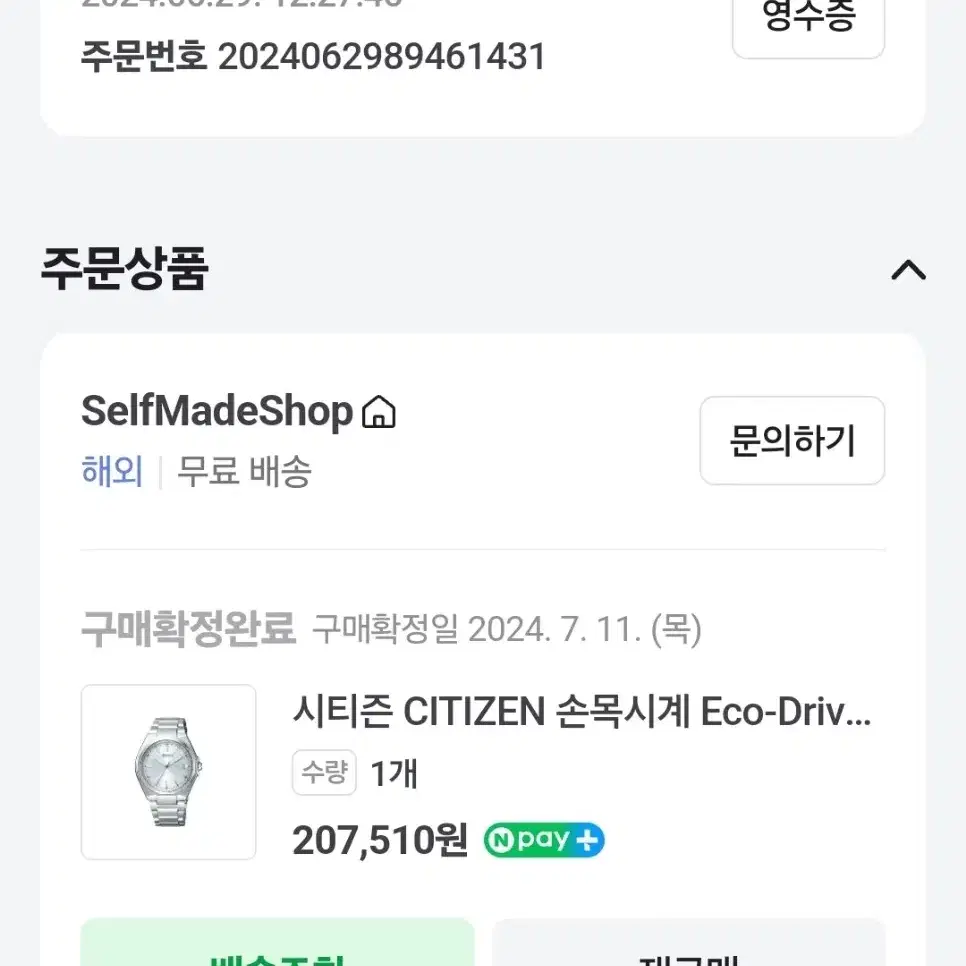
Task: Tap the 207,510원 price
Action: tap(380, 840)
